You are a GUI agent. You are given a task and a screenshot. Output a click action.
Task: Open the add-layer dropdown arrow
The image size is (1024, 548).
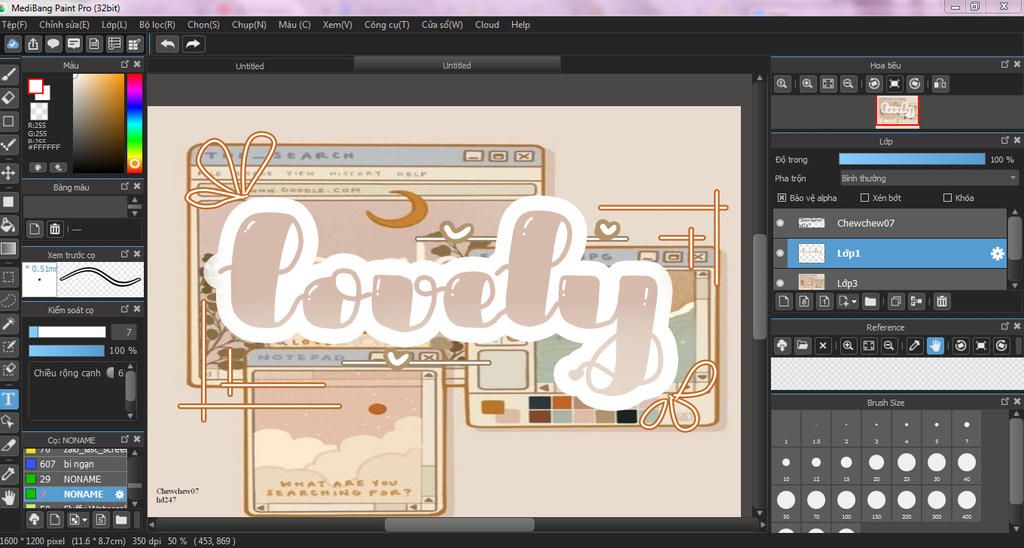(853, 302)
